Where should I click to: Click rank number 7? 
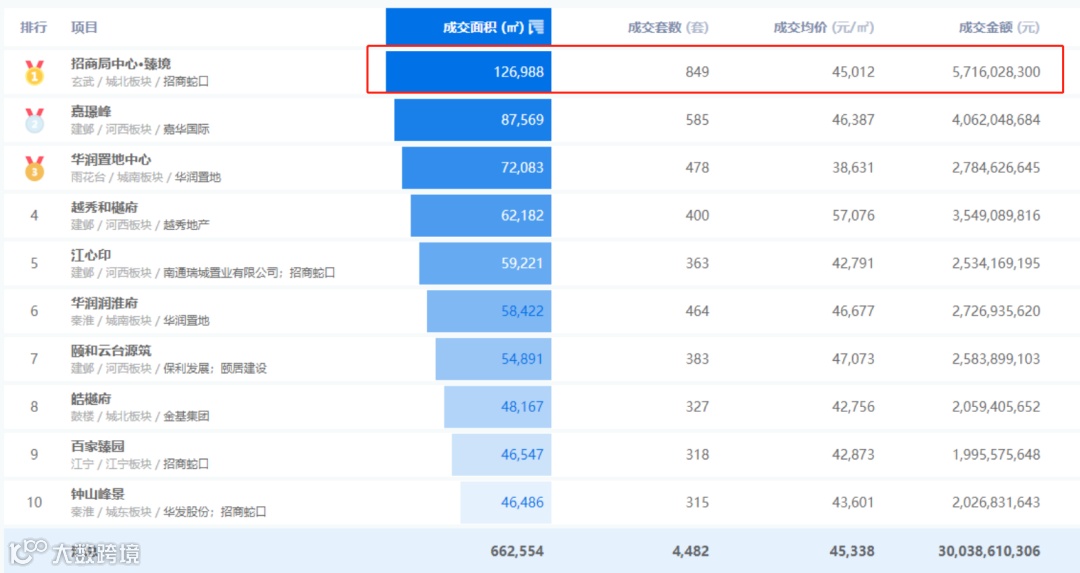[34, 359]
